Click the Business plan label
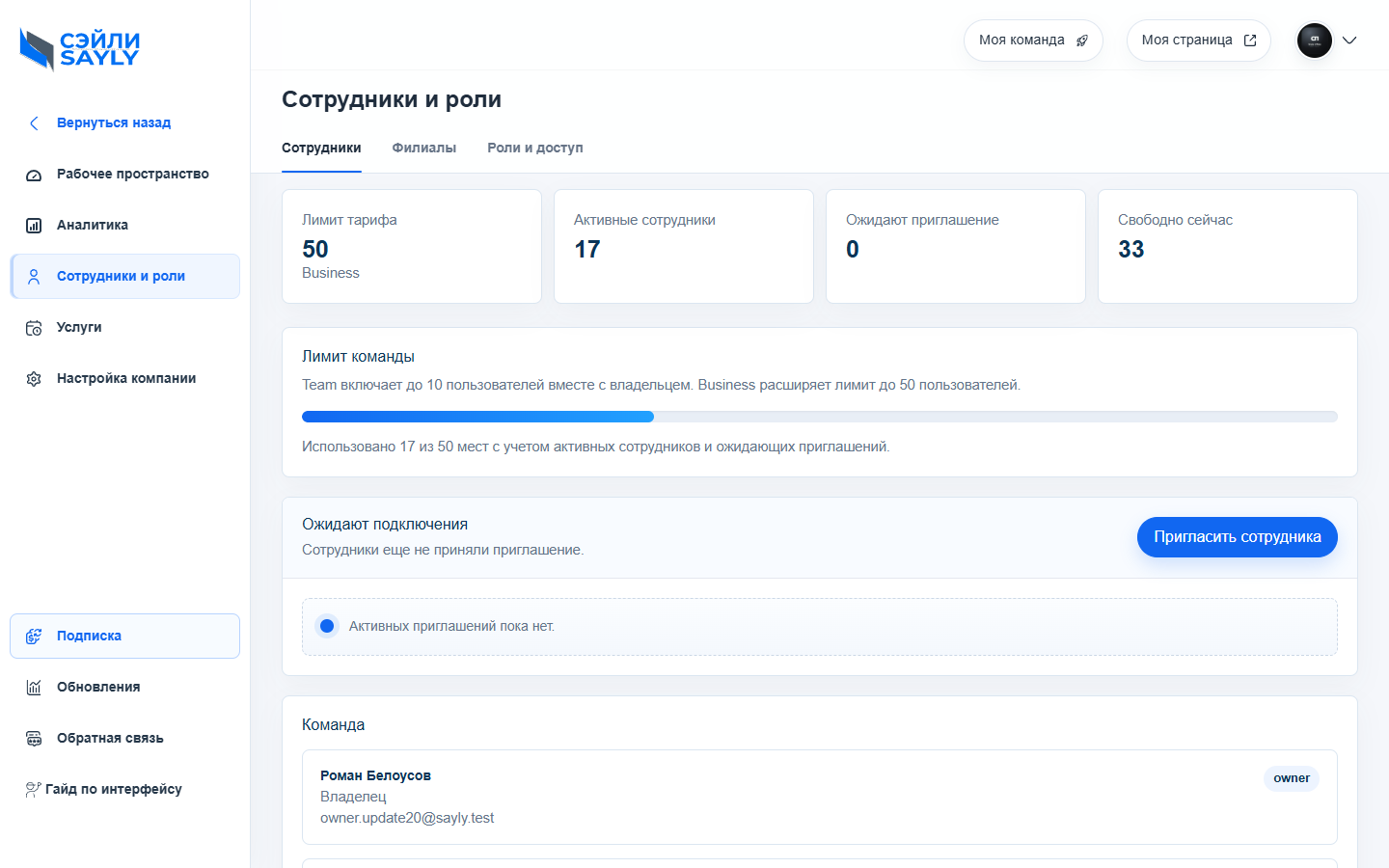 point(331,274)
